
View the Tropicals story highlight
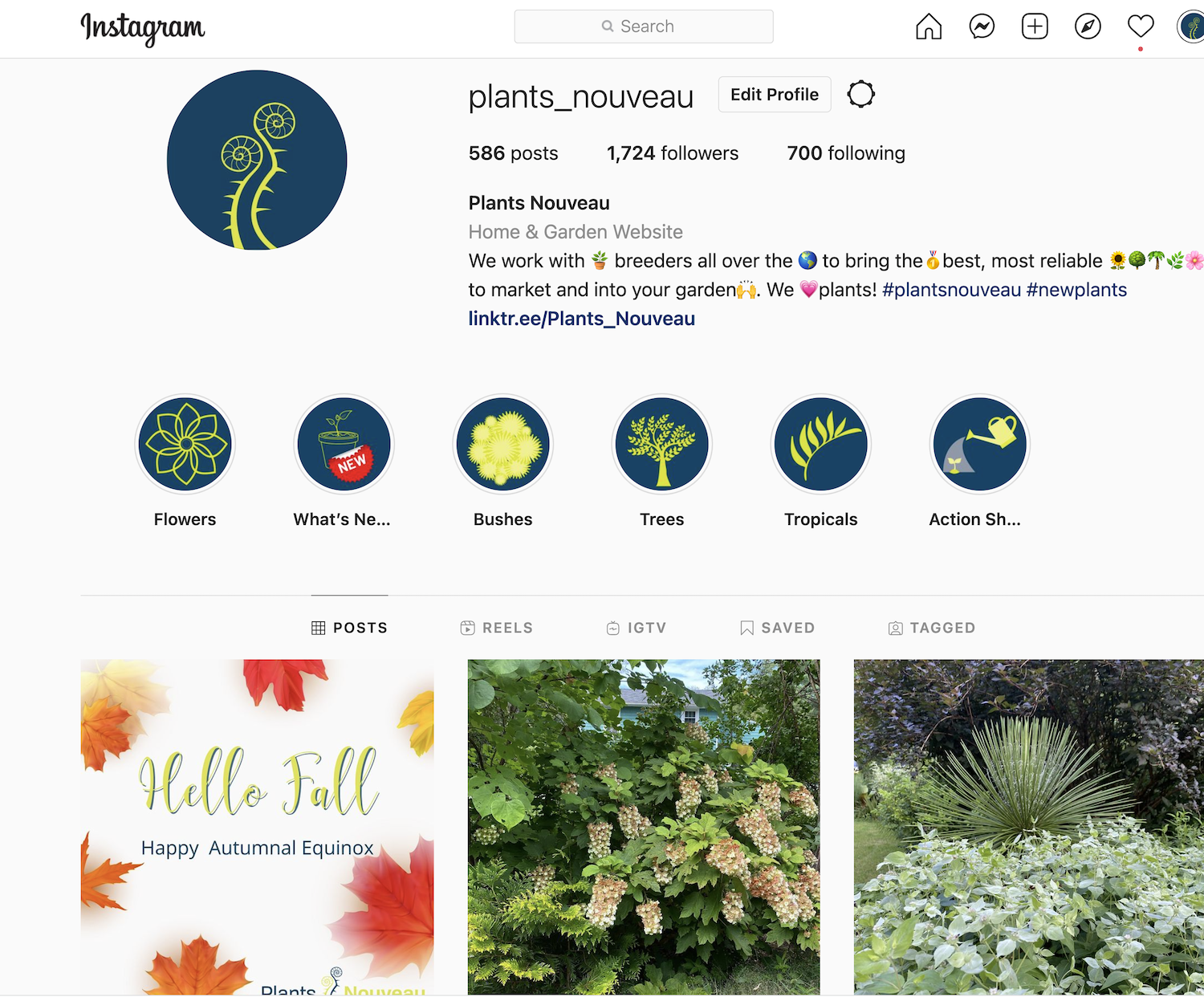coord(821,444)
